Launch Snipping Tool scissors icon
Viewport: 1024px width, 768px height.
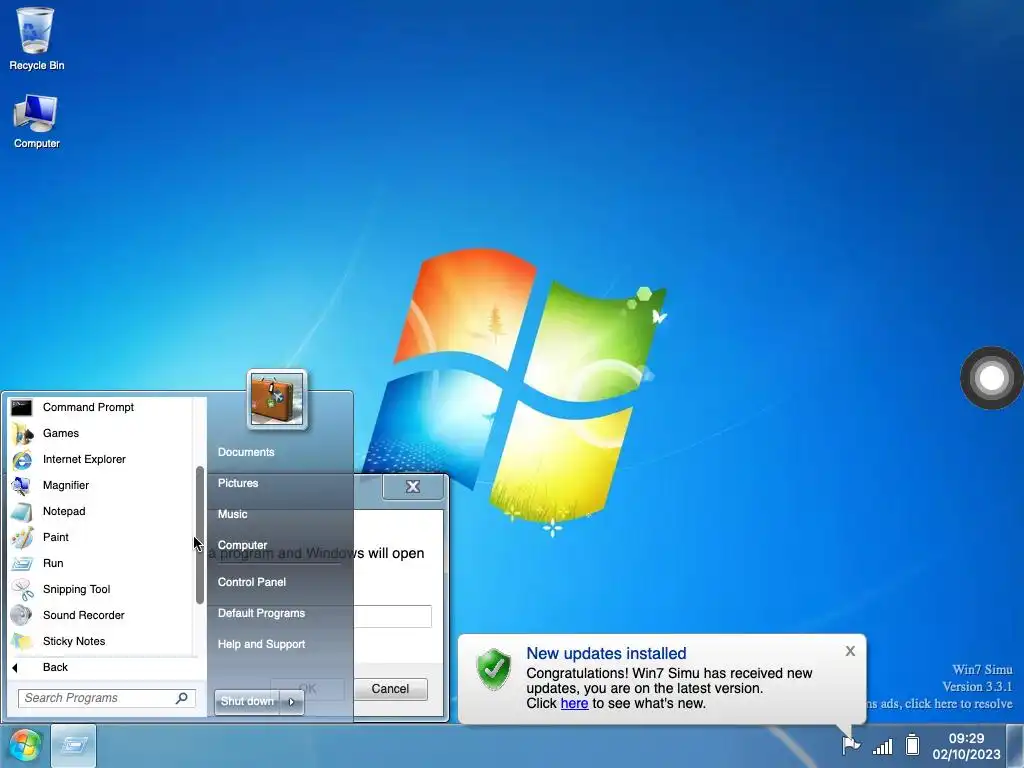(22, 590)
